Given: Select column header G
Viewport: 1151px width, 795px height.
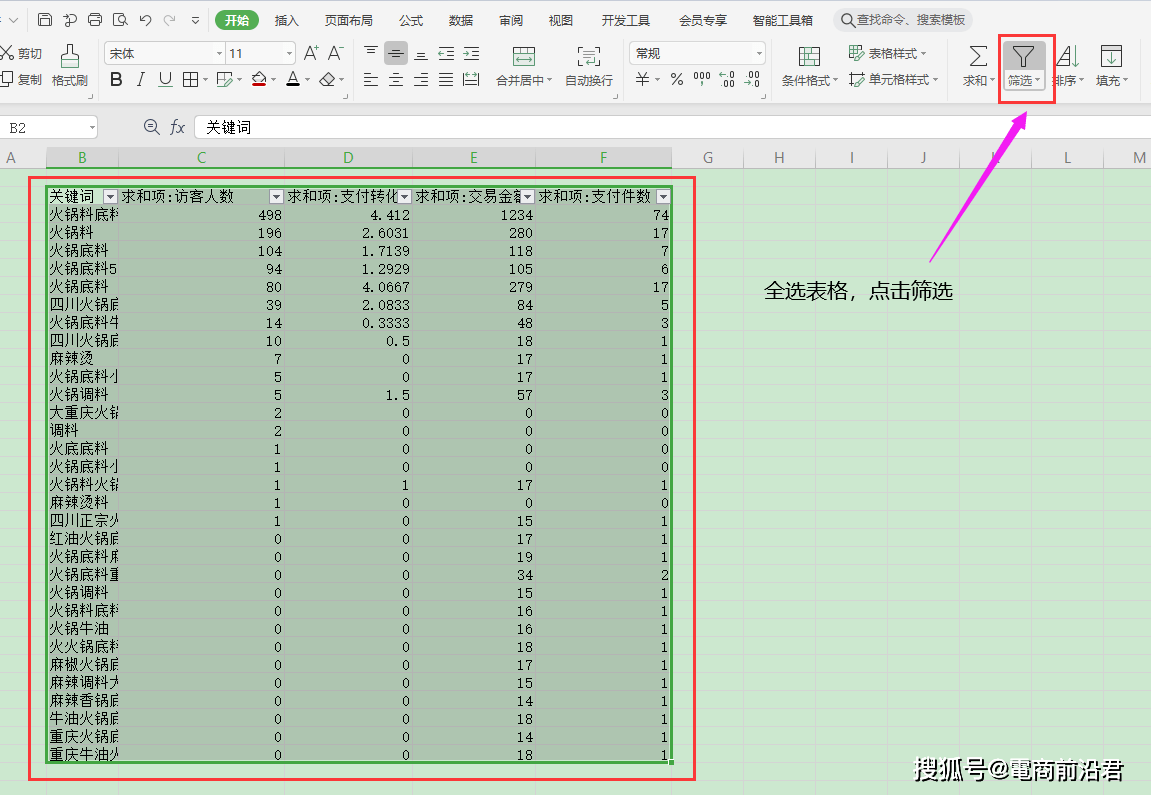Looking at the screenshot, I should 708,157.
